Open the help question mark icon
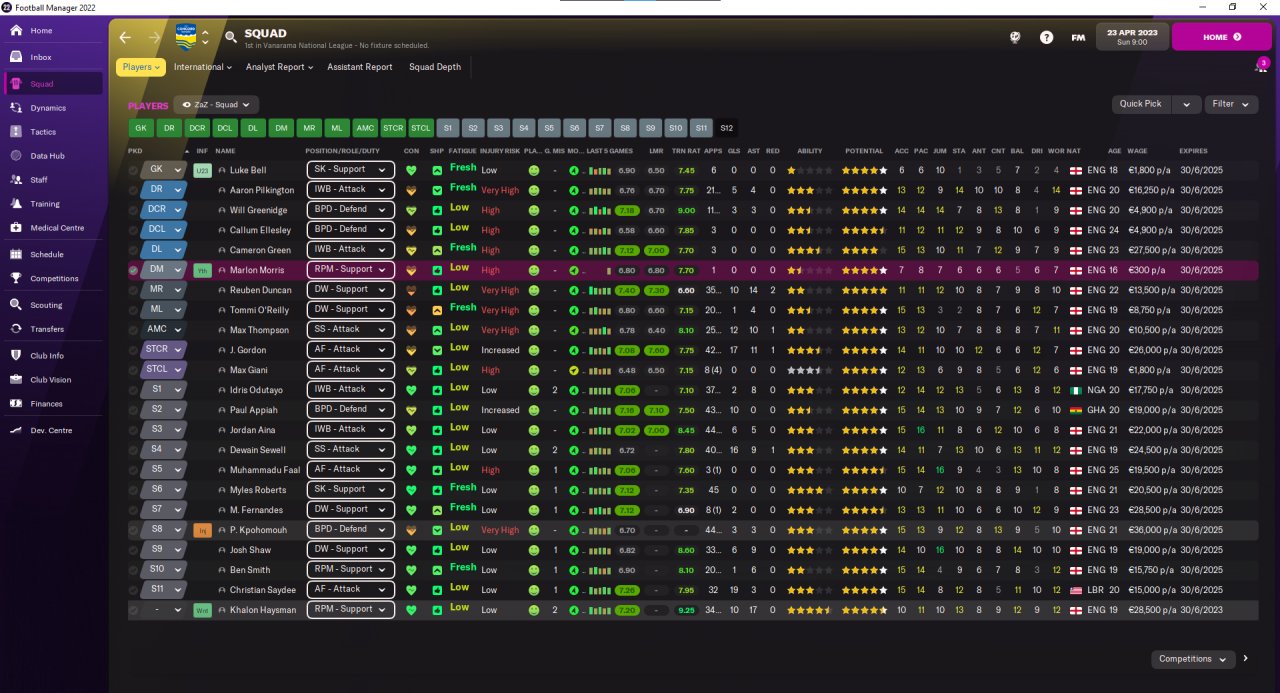The width and height of the screenshot is (1280, 693). pos(1046,37)
